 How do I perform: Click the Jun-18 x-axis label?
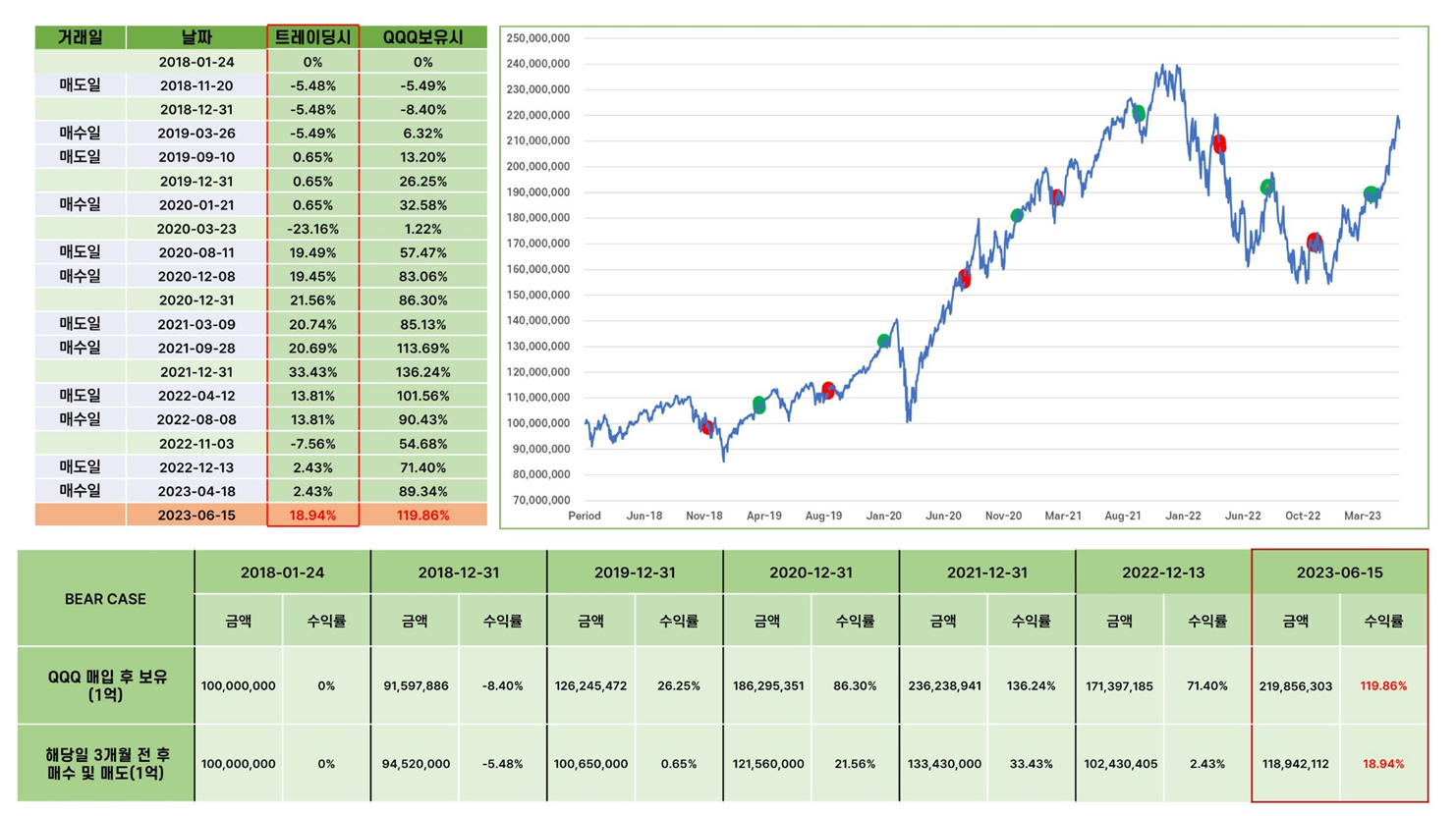[644, 516]
